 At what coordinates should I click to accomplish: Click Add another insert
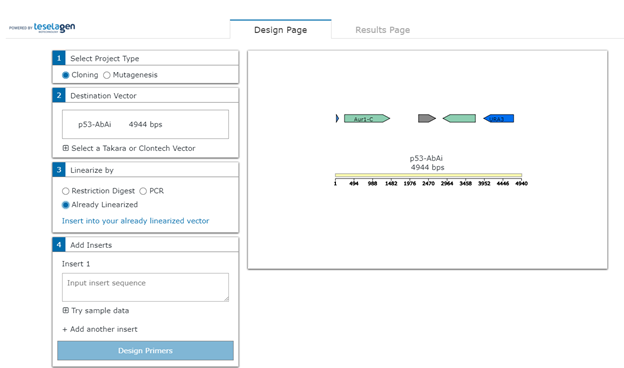click(x=100, y=329)
